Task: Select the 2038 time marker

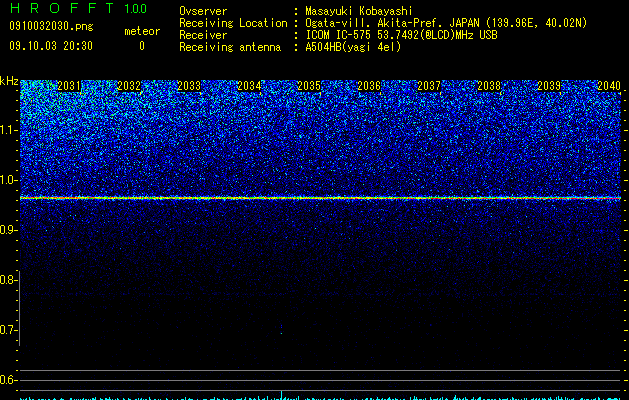Action: 489,86
